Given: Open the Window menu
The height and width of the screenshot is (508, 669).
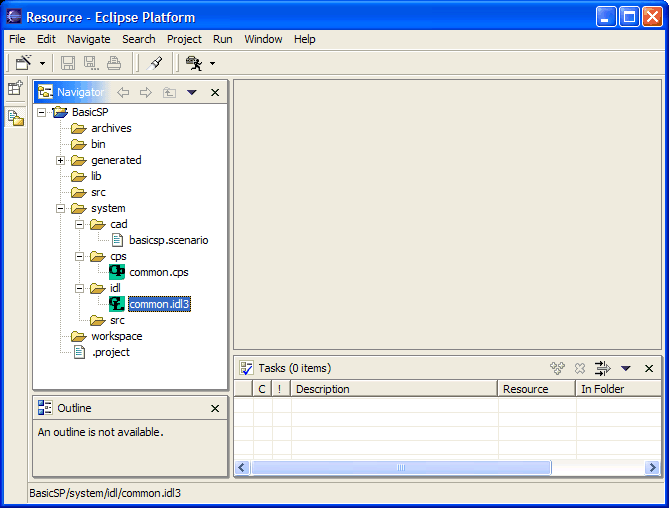Looking at the screenshot, I should (x=263, y=39).
